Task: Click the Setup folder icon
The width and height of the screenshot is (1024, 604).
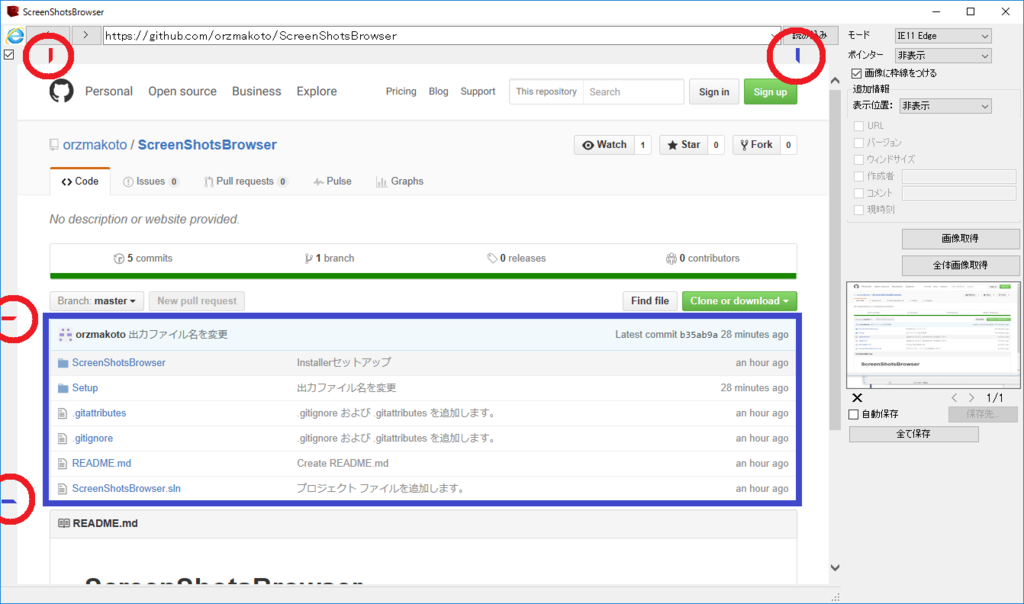Action: click(63, 388)
